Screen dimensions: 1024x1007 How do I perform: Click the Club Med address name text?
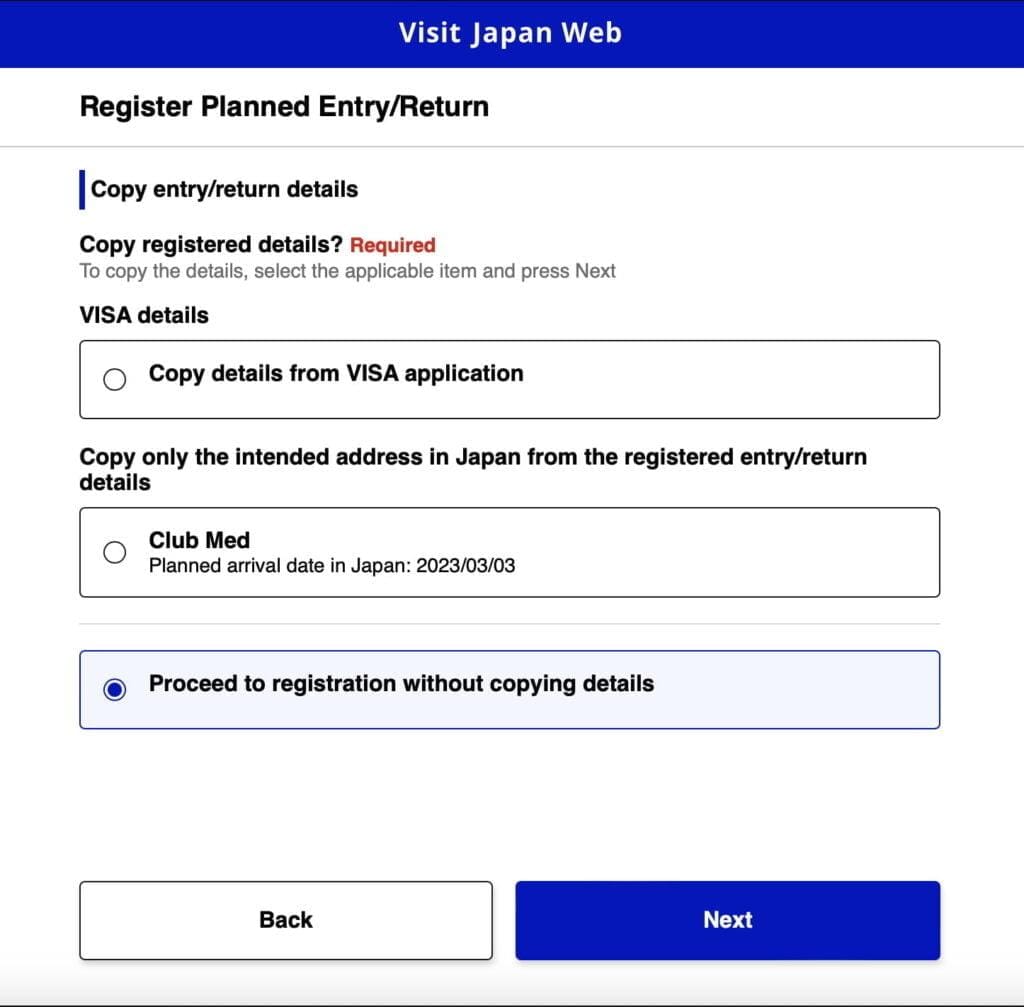(x=199, y=540)
